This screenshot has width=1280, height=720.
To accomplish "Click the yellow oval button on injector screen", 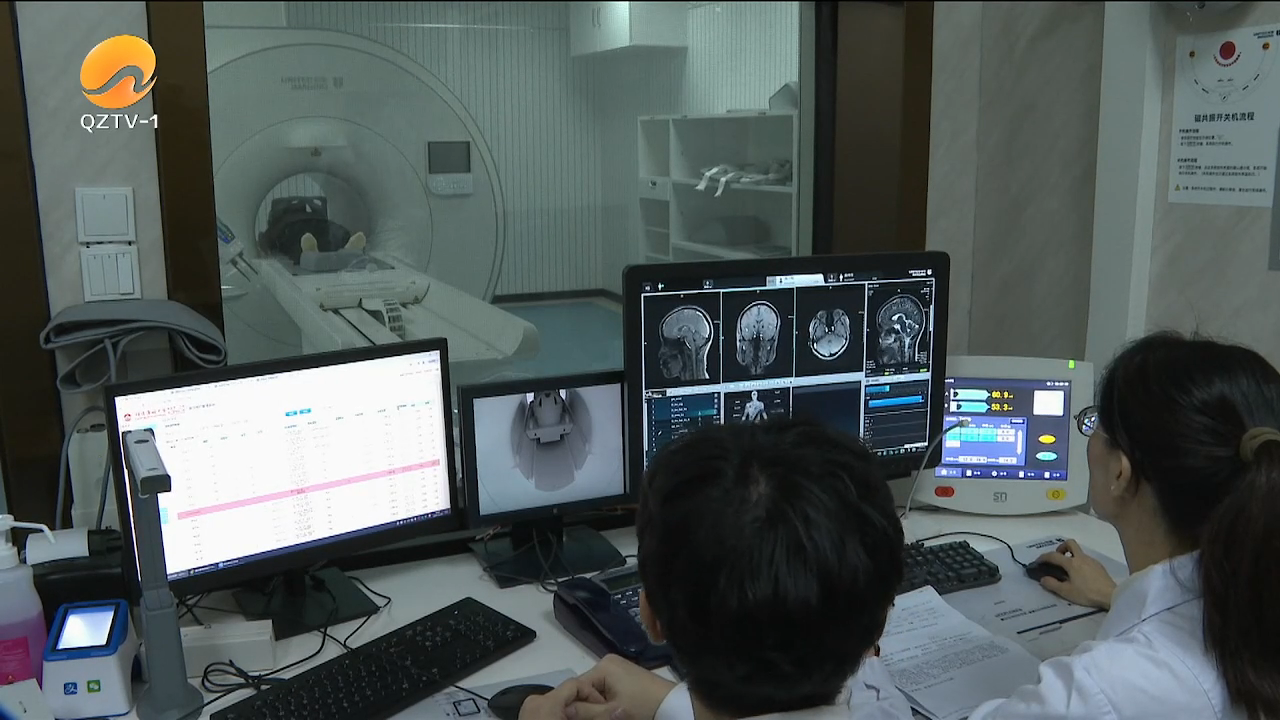I will coord(1046,439).
